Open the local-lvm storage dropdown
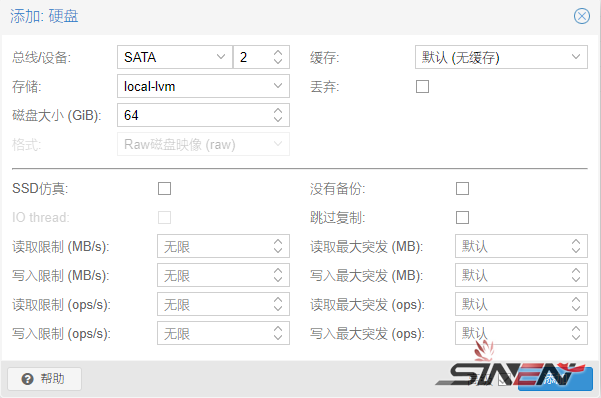This screenshot has height=398, width=601. 278,86
